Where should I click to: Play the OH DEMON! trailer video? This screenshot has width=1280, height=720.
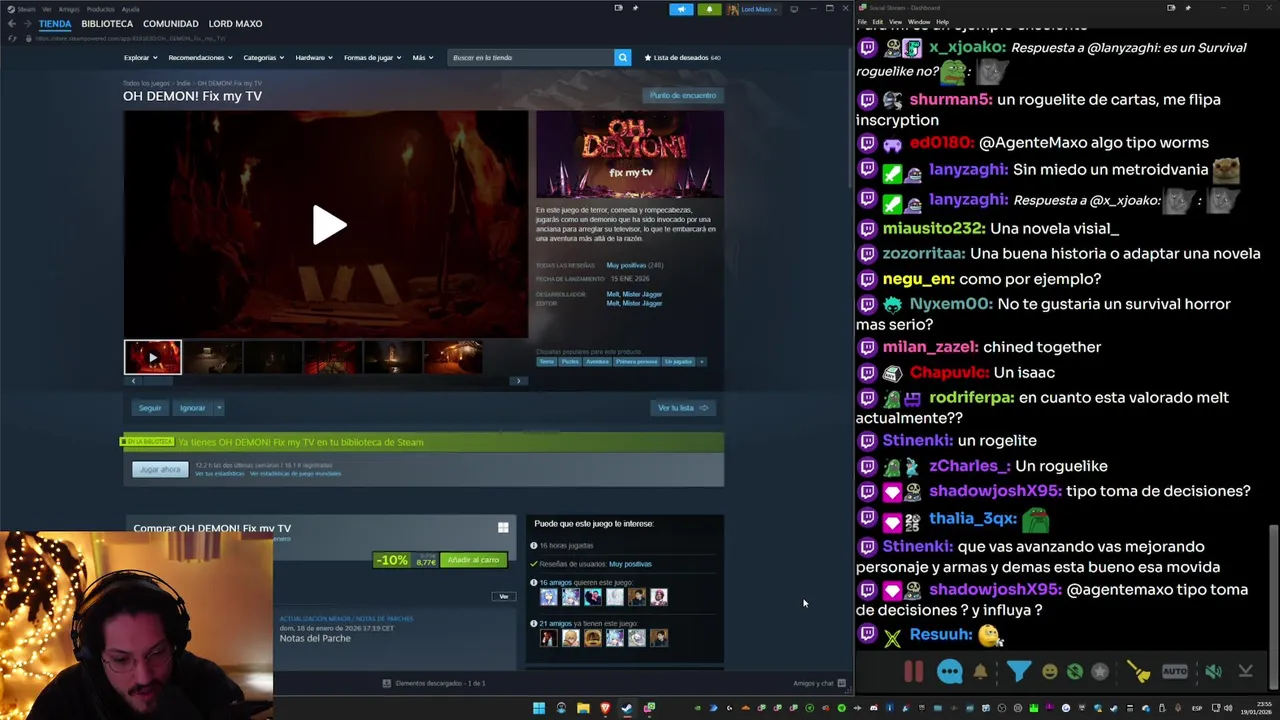coord(329,225)
